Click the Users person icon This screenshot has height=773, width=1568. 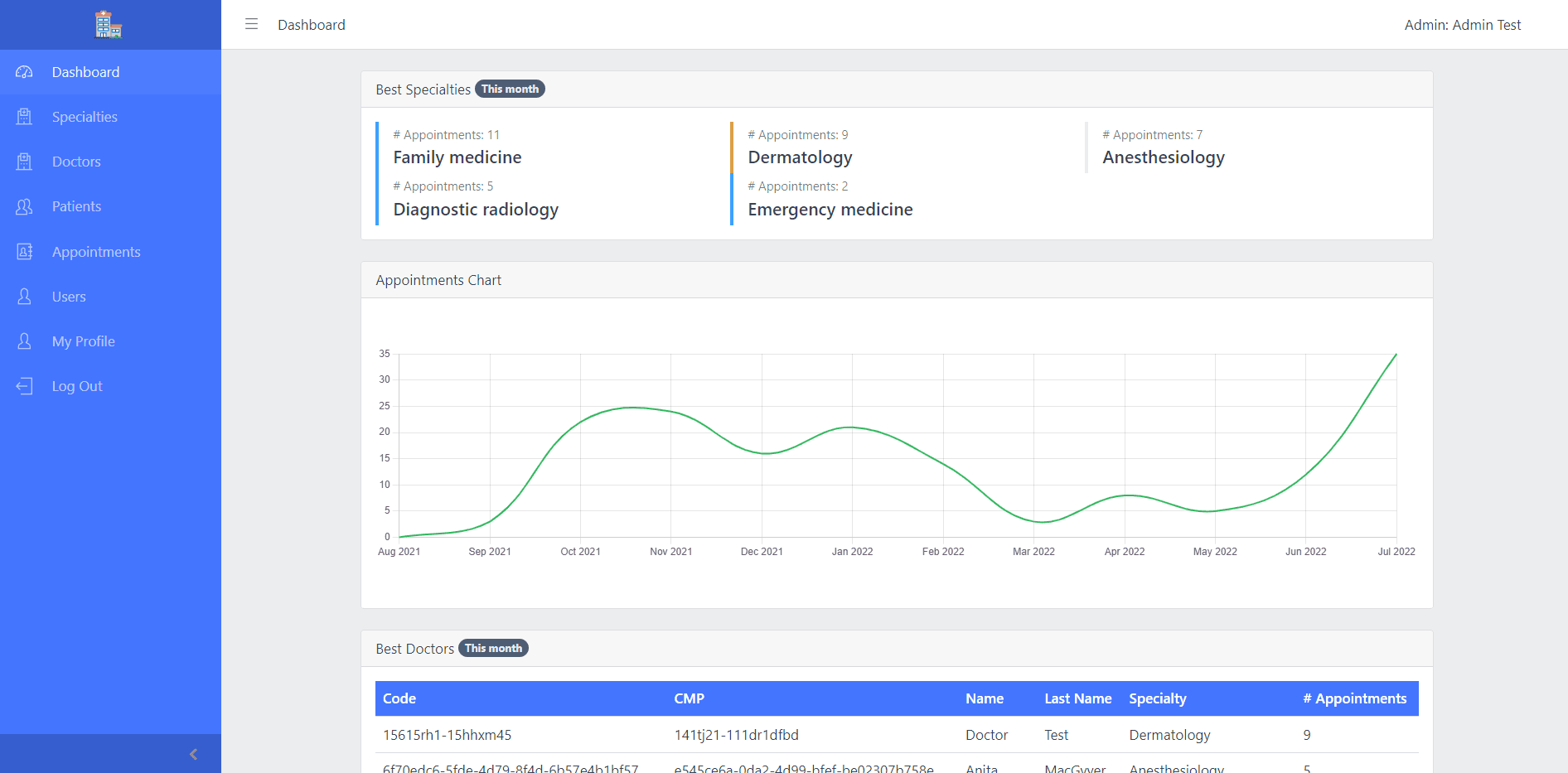(25, 297)
